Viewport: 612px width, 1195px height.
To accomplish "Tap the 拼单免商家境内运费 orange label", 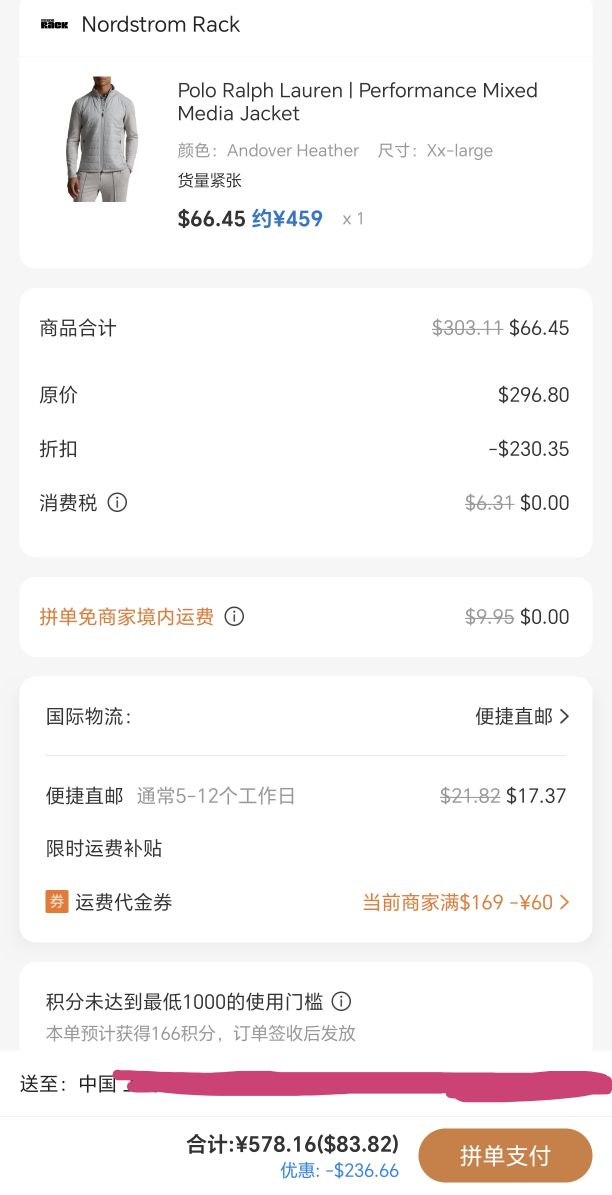I will (127, 617).
